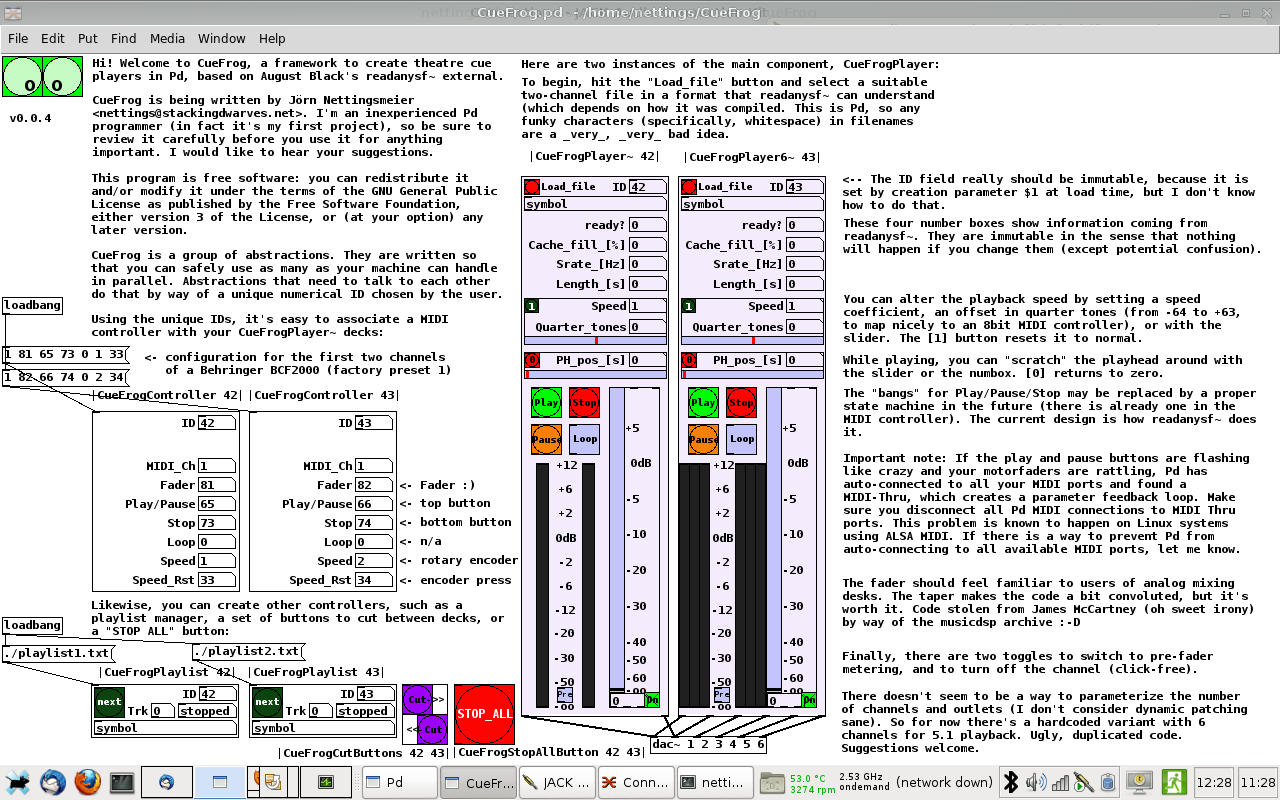
Task: Open the terminal launcher in the taskbar
Action: point(121,782)
